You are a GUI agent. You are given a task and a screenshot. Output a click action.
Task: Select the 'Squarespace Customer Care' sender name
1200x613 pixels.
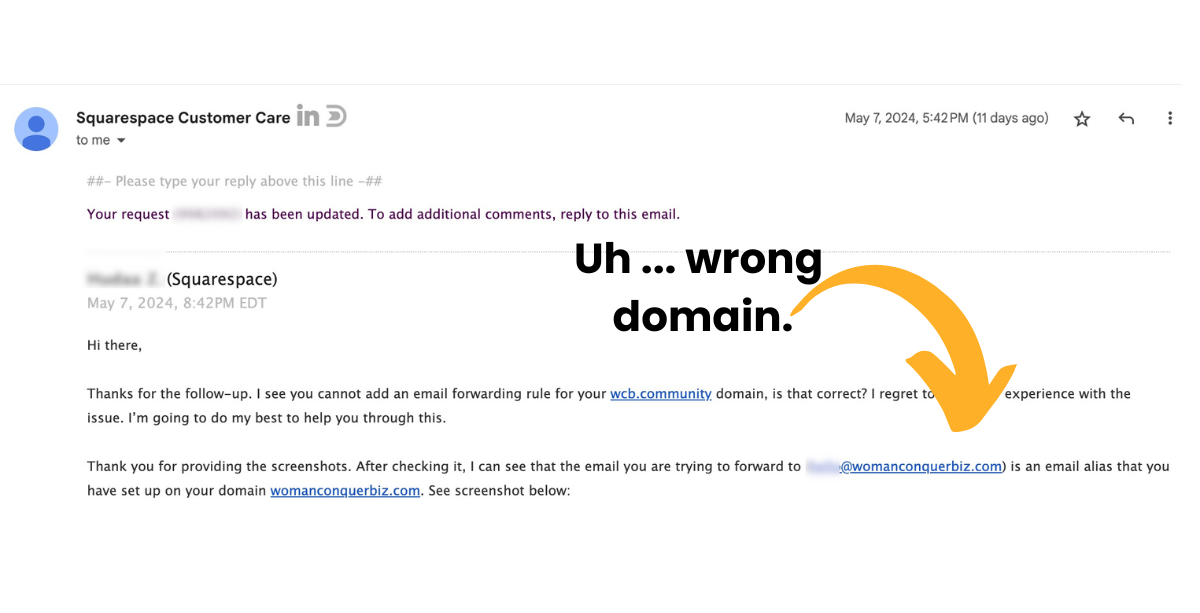[x=183, y=117]
